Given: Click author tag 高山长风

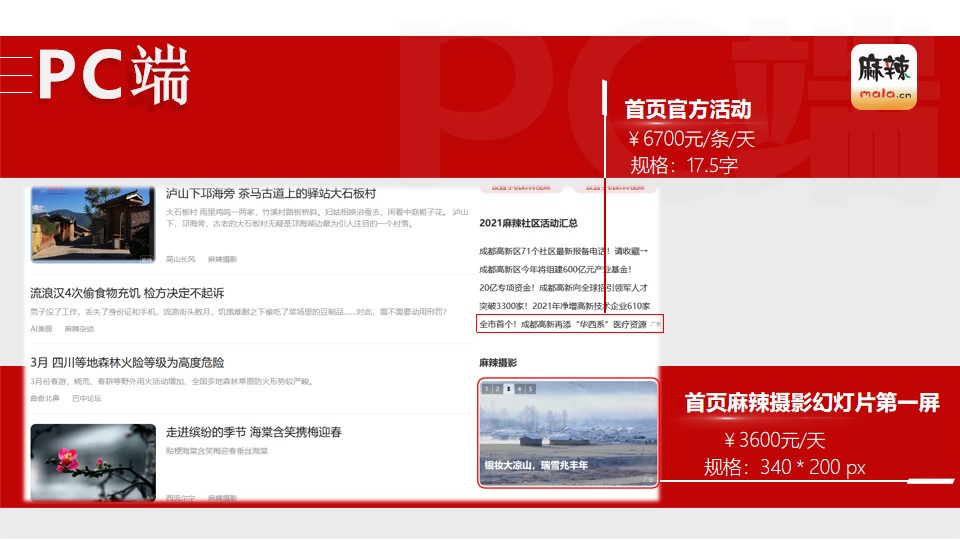Looking at the screenshot, I should point(180,260).
